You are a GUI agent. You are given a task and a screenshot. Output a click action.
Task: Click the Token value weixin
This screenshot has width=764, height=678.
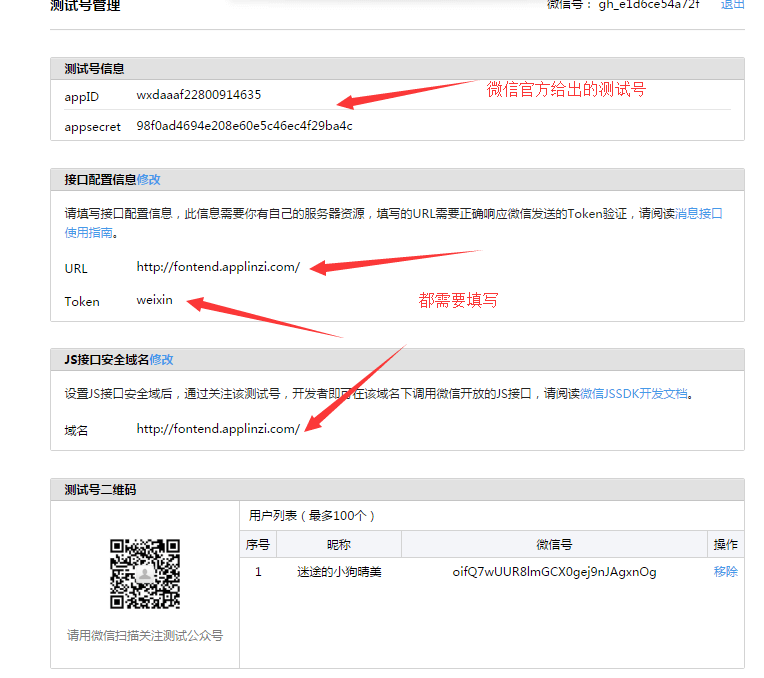tap(154, 300)
